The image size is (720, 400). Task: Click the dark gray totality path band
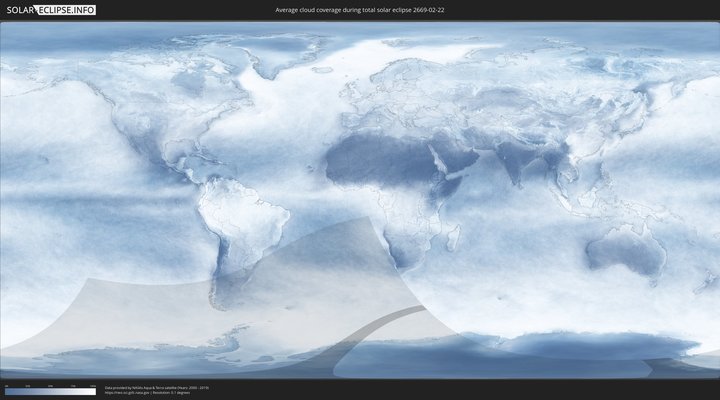pyautogui.click(x=367, y=328)
